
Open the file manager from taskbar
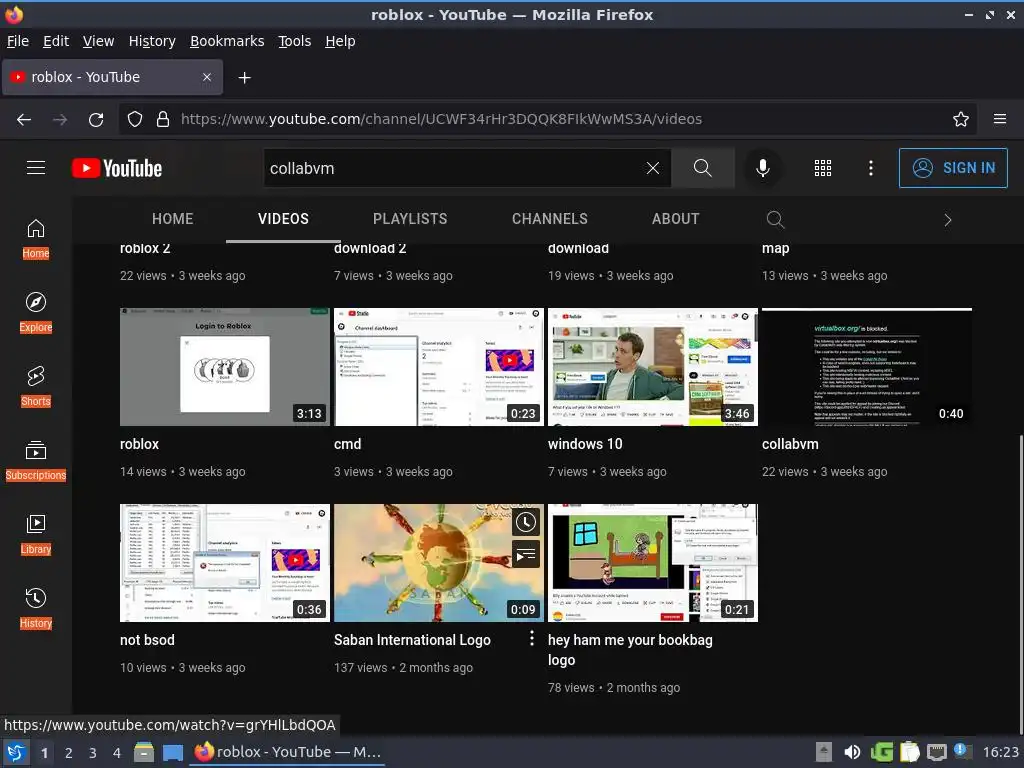click(x=144, y=752)
